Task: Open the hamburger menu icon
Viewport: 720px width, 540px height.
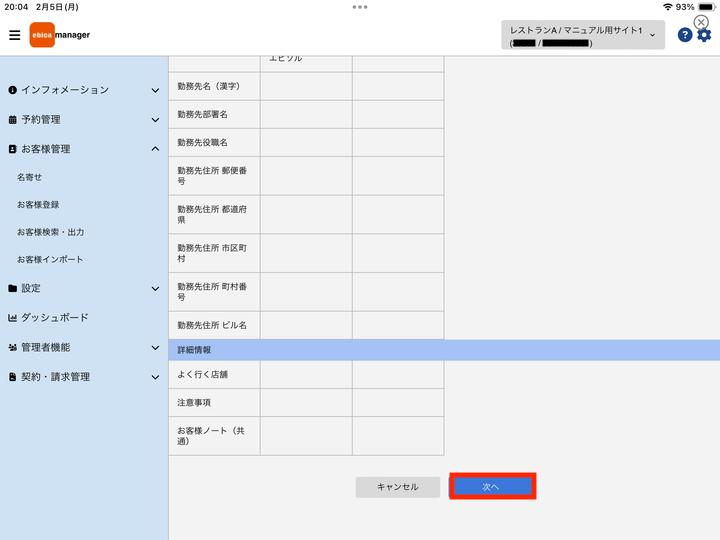Action: tap(15, 35)
